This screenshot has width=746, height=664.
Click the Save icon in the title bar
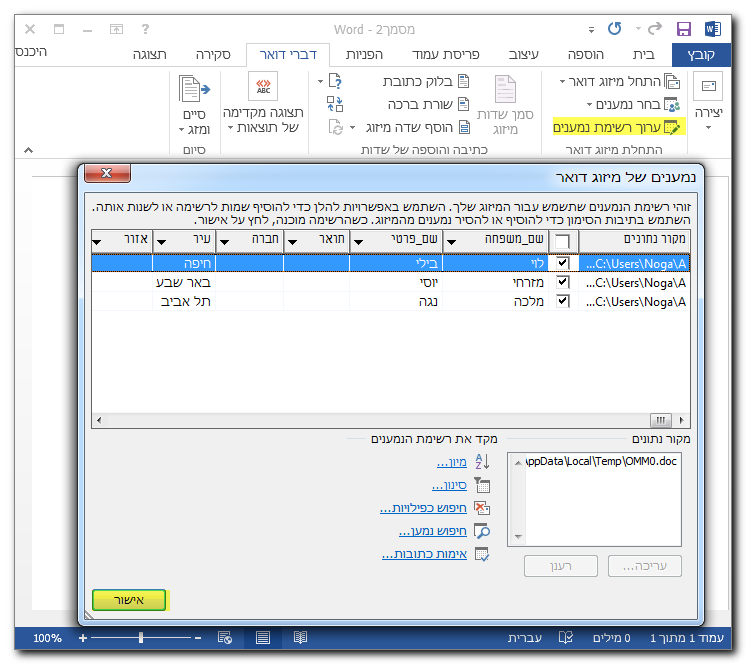coord(684,29)
